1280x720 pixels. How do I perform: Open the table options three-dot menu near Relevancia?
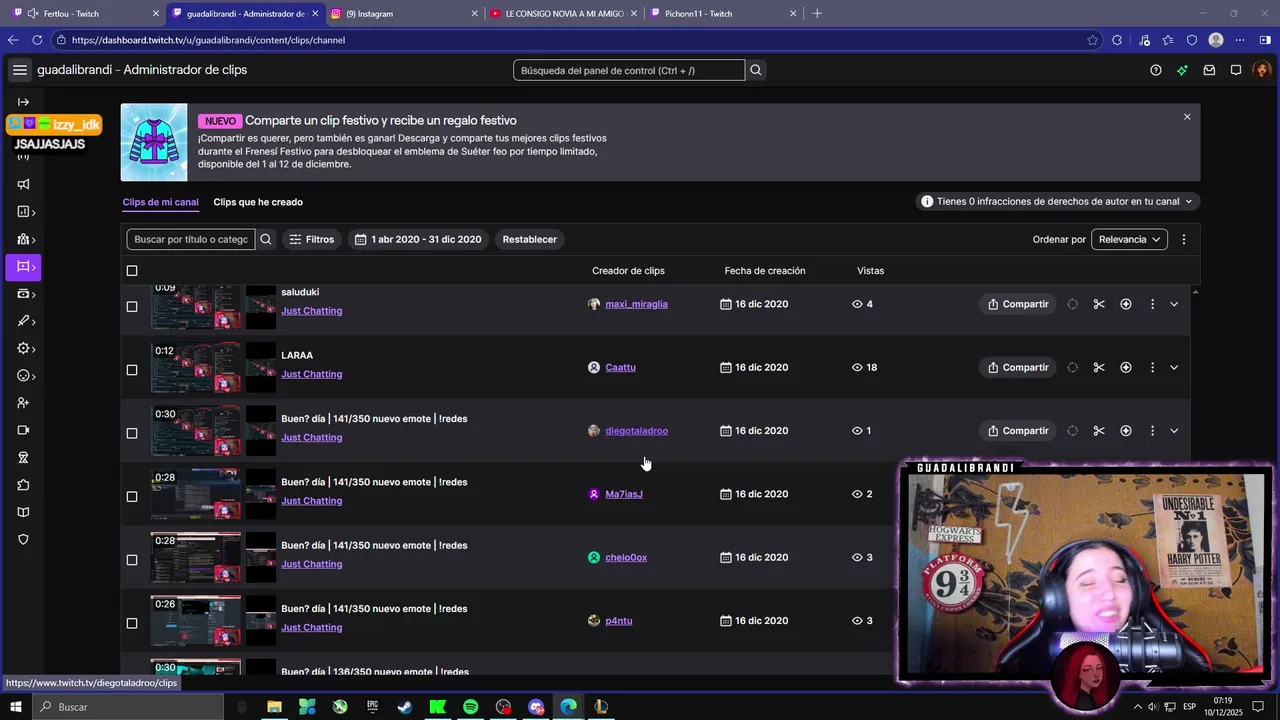coord(1184,239)
